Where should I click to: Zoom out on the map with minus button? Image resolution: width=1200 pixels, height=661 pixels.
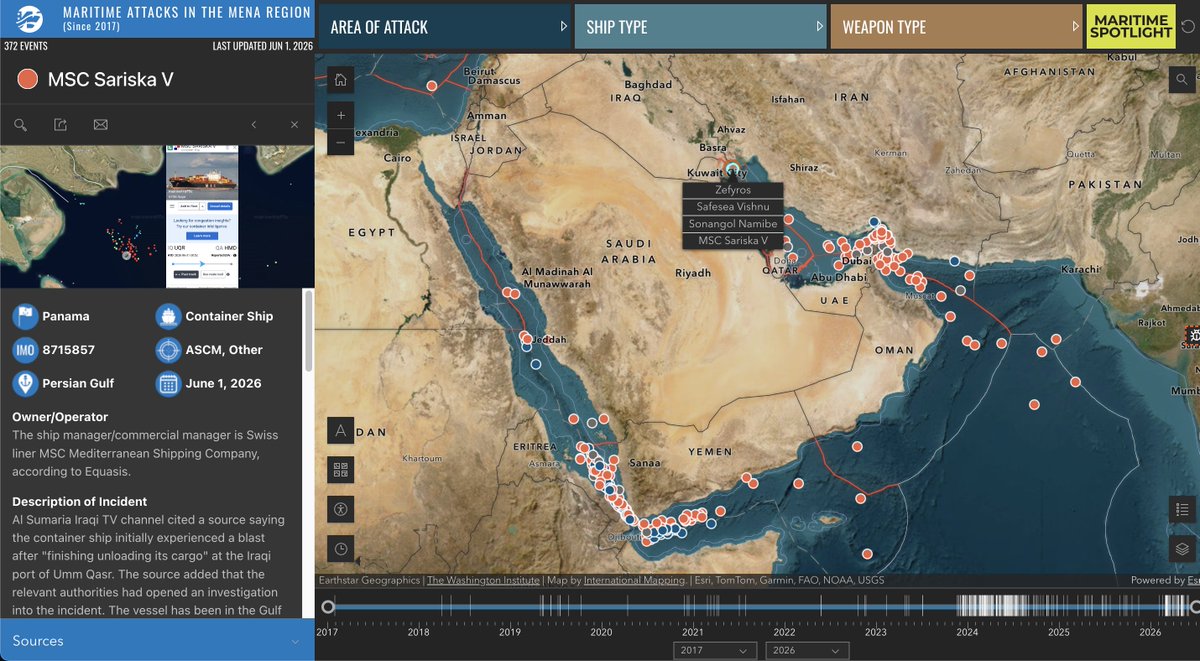coord(341,142)
